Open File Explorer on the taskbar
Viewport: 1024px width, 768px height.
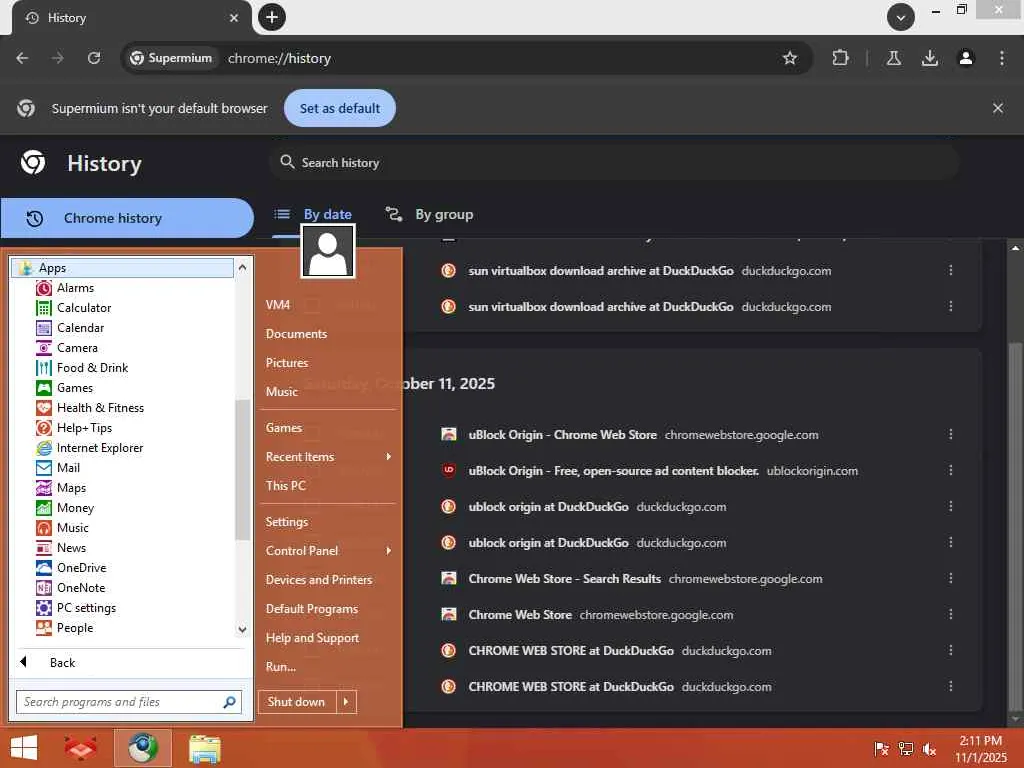(205, 748)
